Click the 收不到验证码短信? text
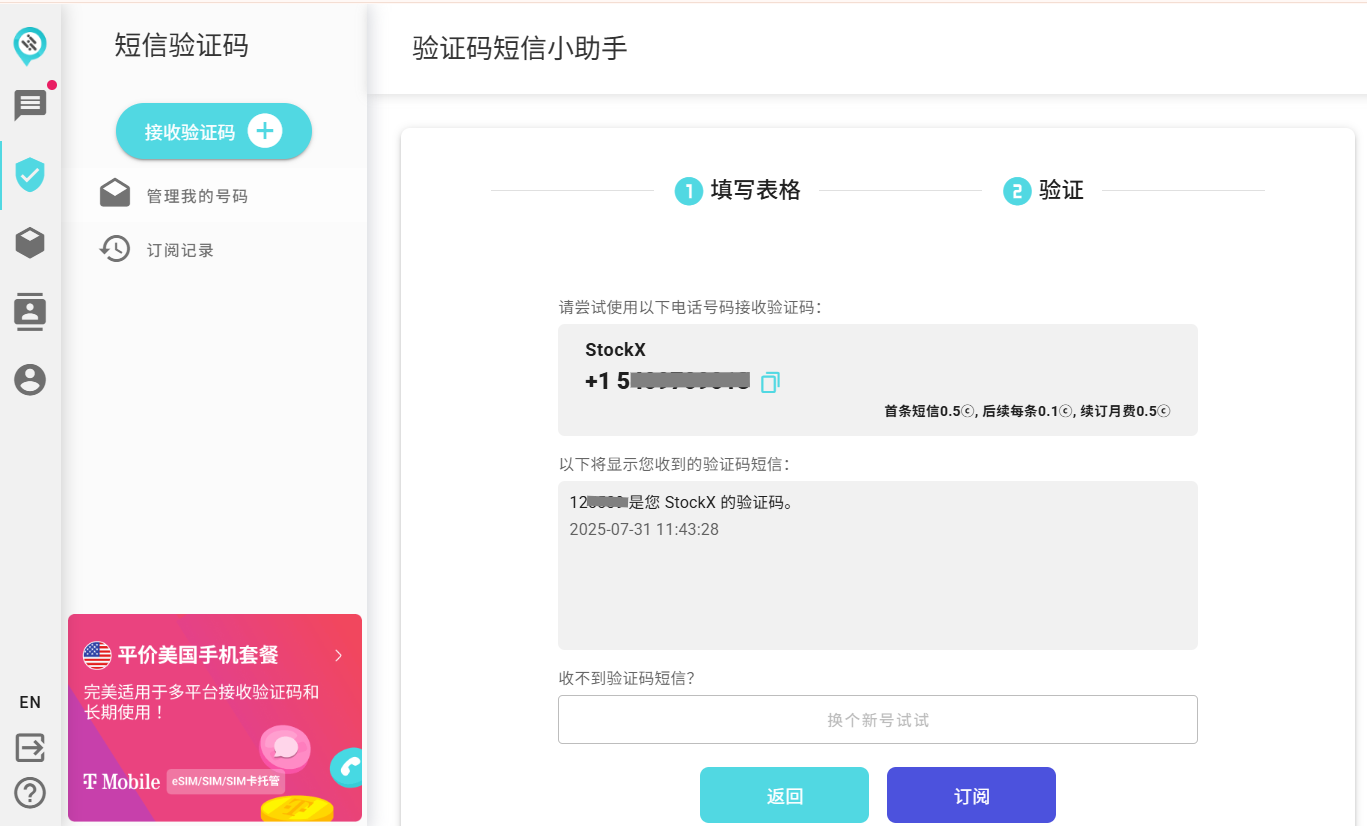Image resolution: width=1367 pixels, height=826 pixels. coord(627,678)
